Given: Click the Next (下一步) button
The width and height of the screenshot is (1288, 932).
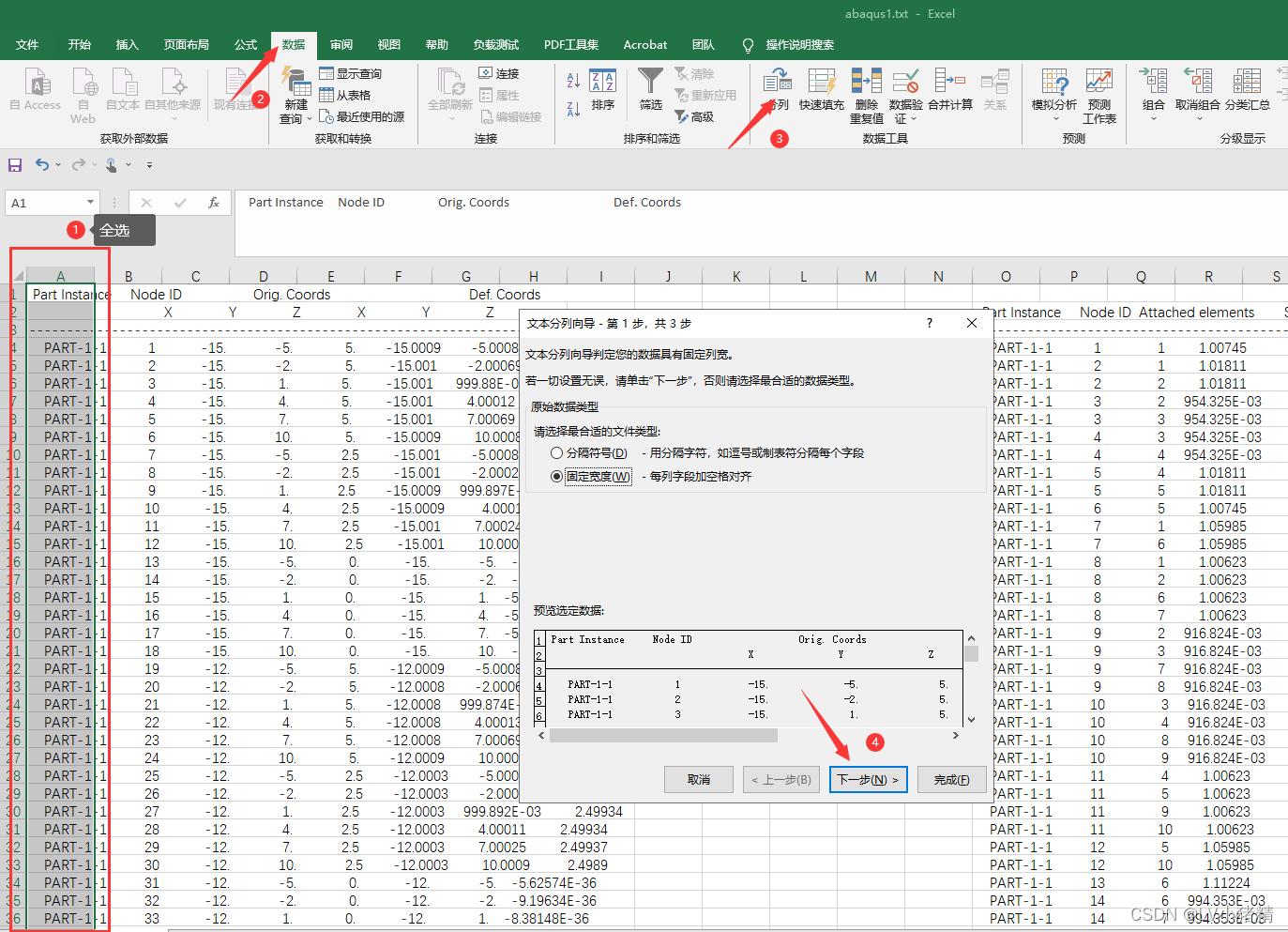Looking at the screenshot, I should coord(868,780).
